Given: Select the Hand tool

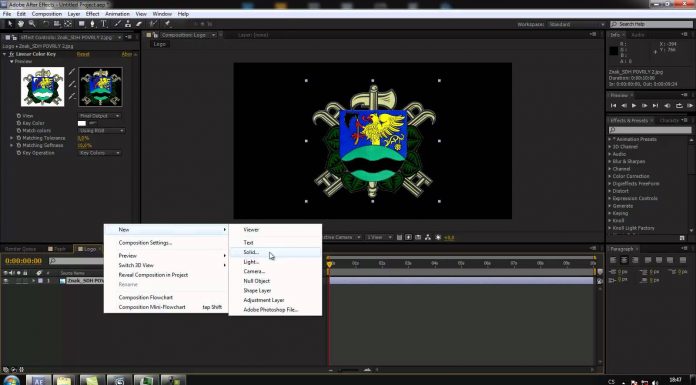Looking at the screenshot, I should tap(20, 24).
